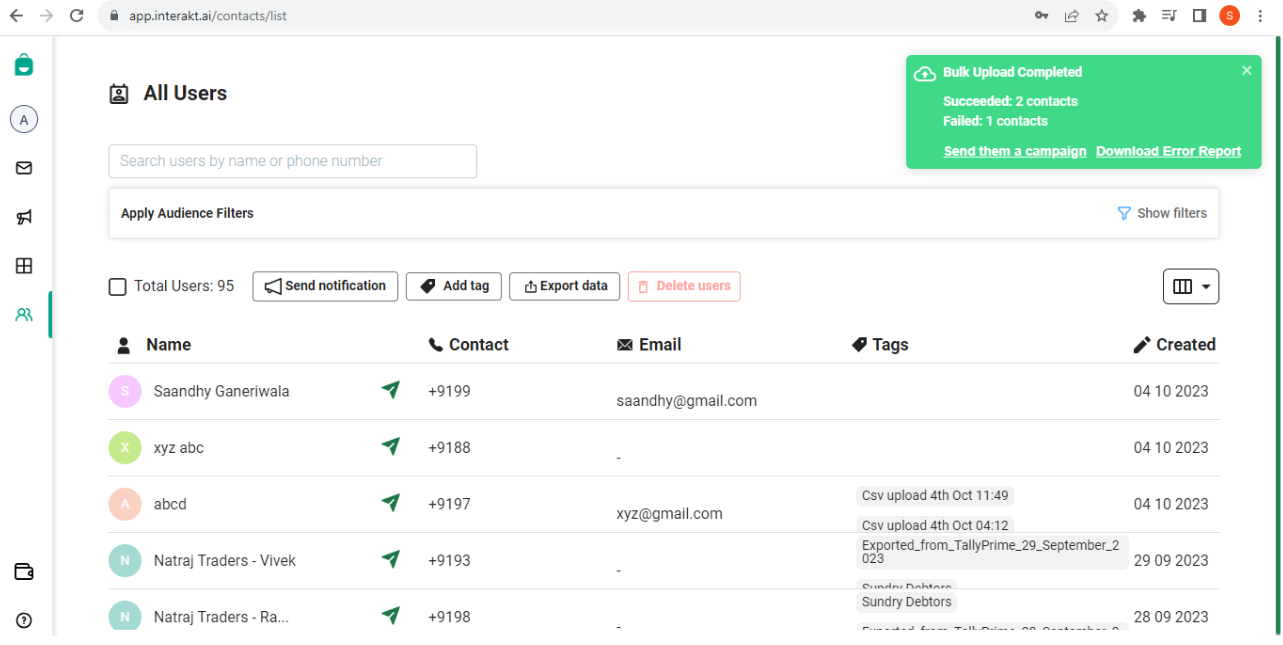1283x645 pixels.
Task: Bookmark the page with the star icon
Action: coord(1101,16)
